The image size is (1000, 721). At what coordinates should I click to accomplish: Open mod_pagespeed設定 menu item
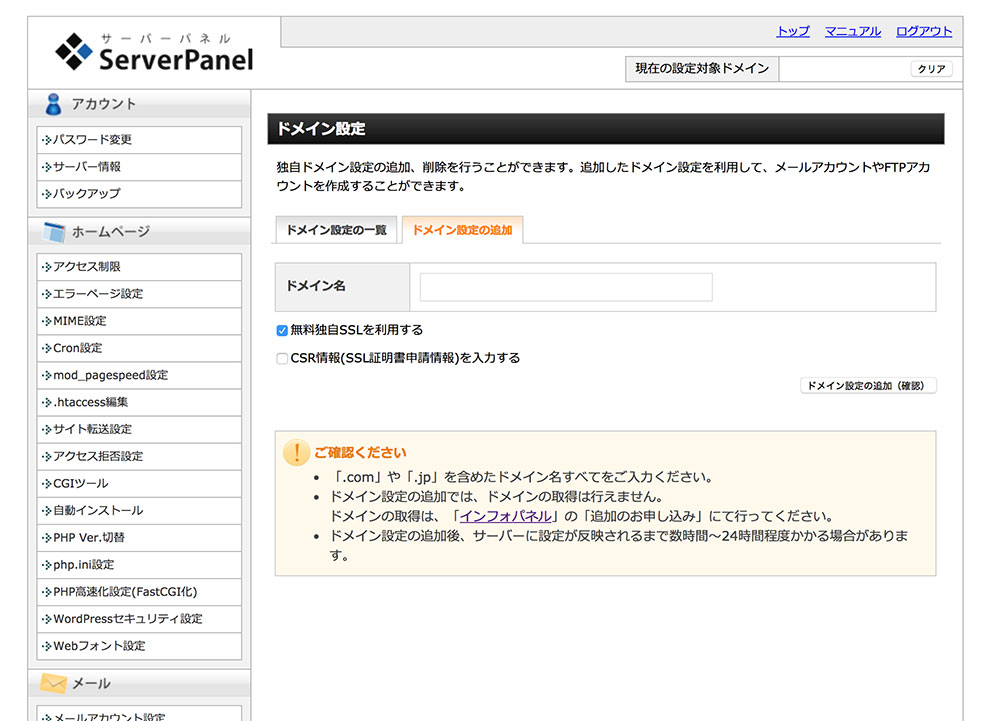pos(139,375)
